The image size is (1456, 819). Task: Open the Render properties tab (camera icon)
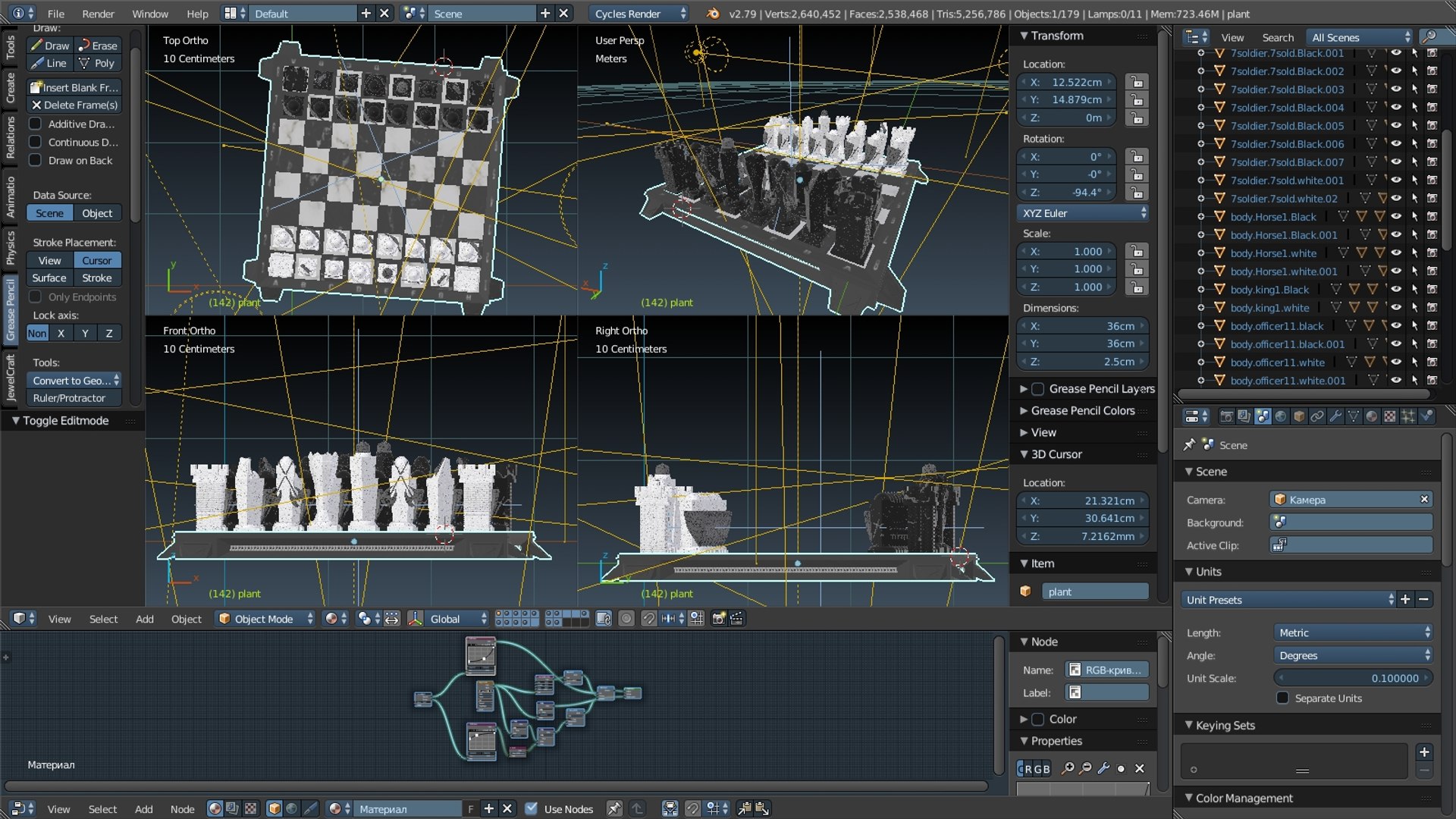coord(1226,416)
